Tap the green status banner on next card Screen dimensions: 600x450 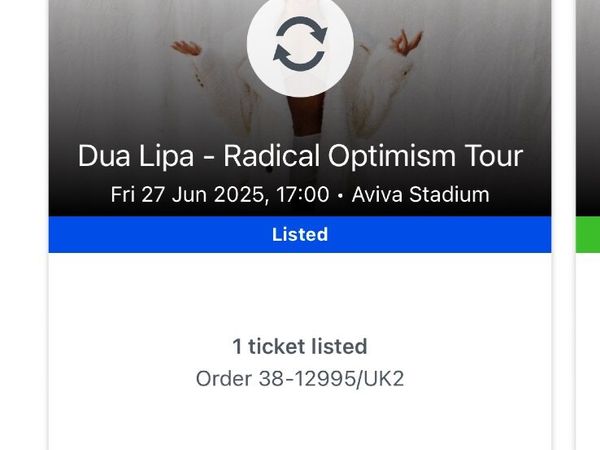tap(588, 234)
